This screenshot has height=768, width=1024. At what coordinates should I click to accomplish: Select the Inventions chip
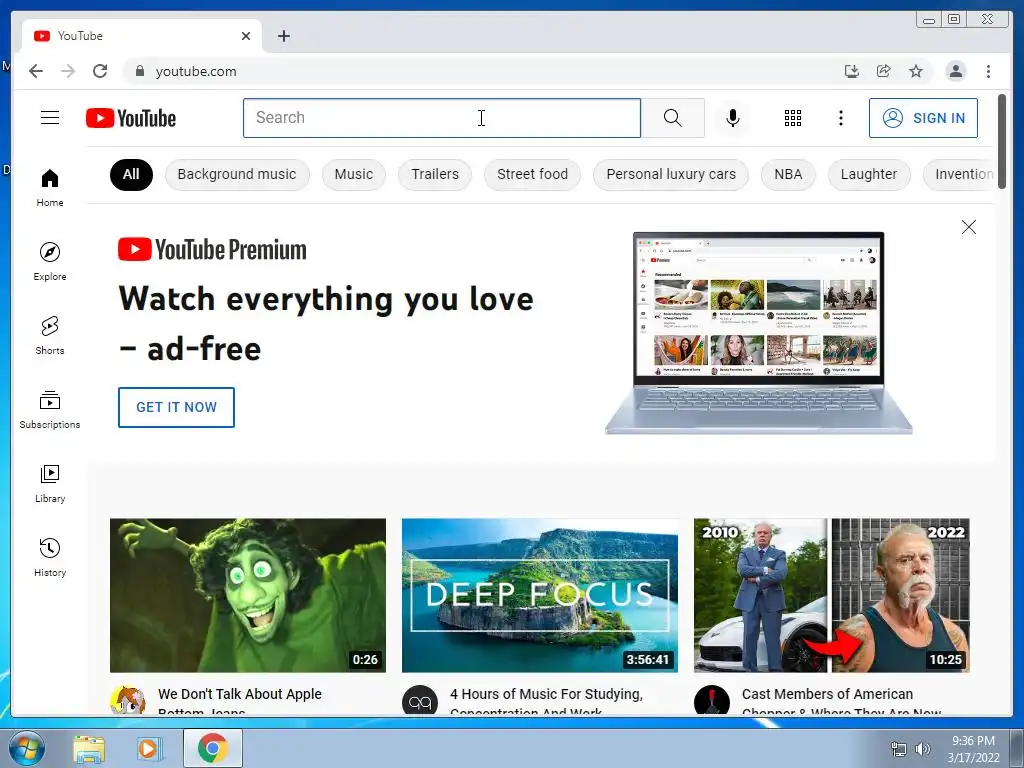[x=959, y=174]
